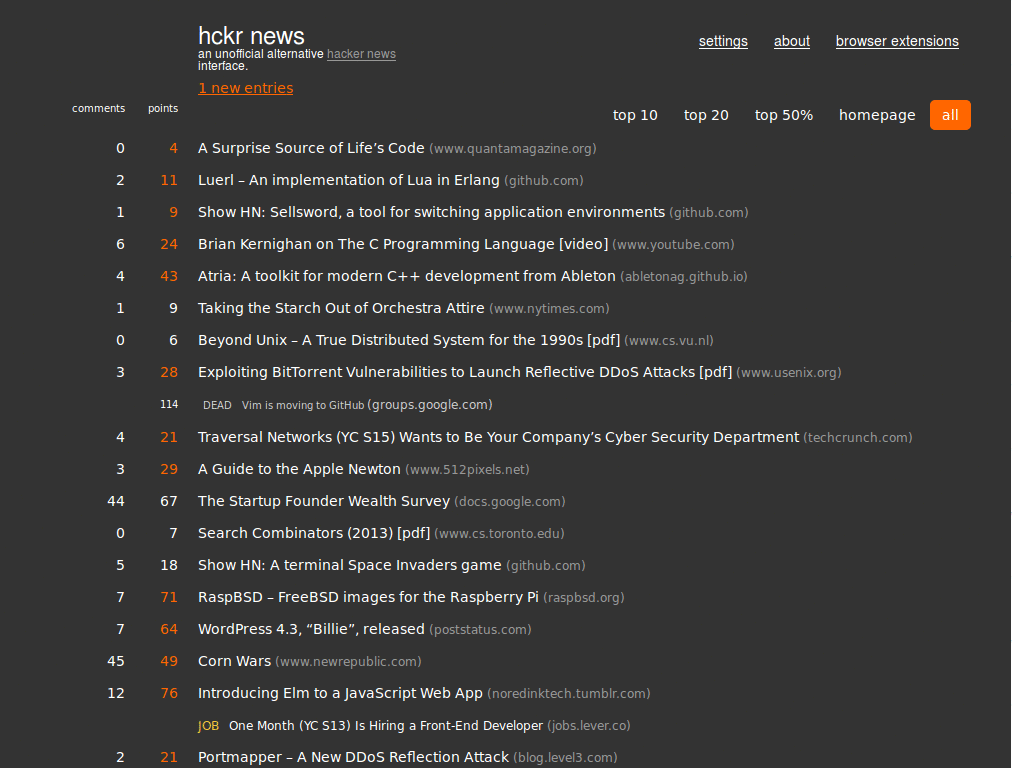Switch to the top 20 filter
The image size is (1024, 768).
tap(706, 114)
